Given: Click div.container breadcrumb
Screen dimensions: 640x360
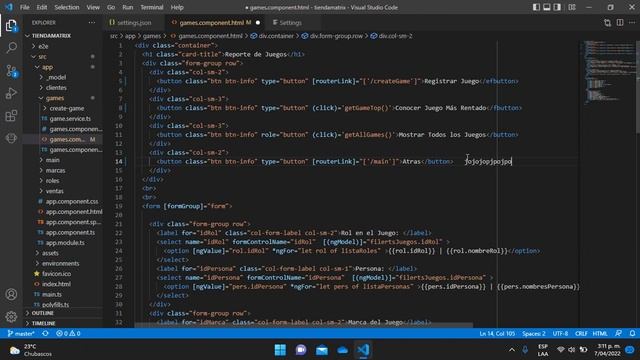Looking at the screenshot, I should click(x=276, y=36).
